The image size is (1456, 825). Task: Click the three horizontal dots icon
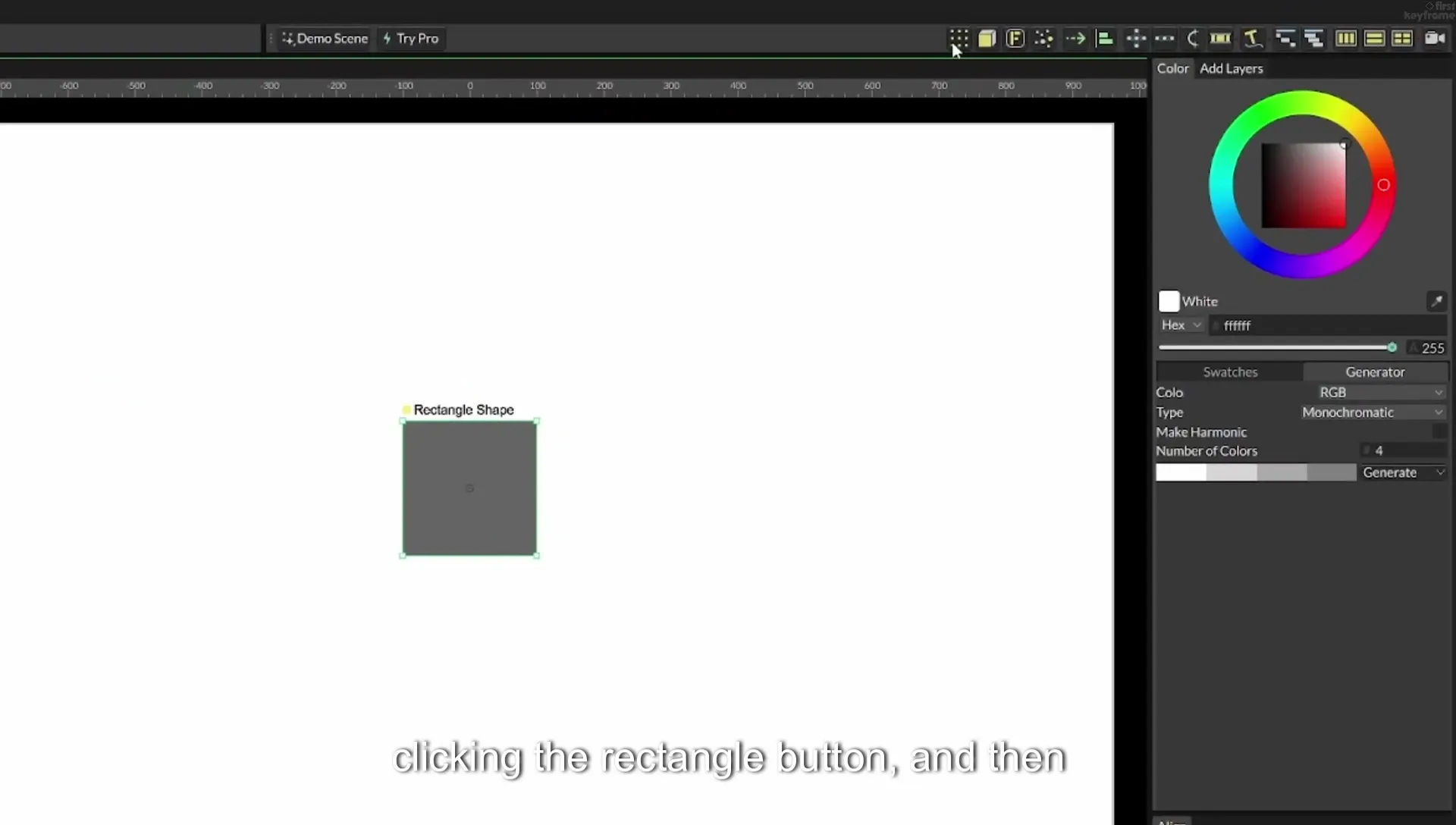1164,38
